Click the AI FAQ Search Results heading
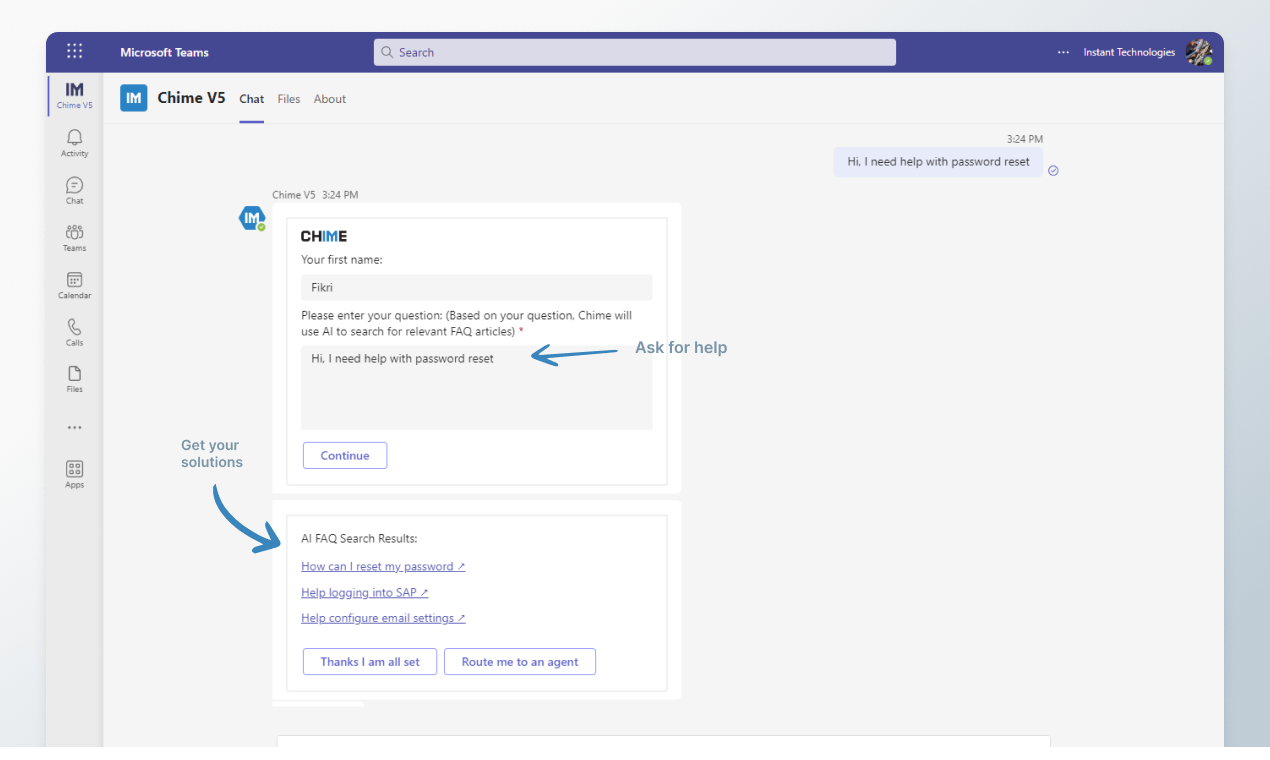Image resolution: width=1270 pixels, height=760 pixels. 359,539
